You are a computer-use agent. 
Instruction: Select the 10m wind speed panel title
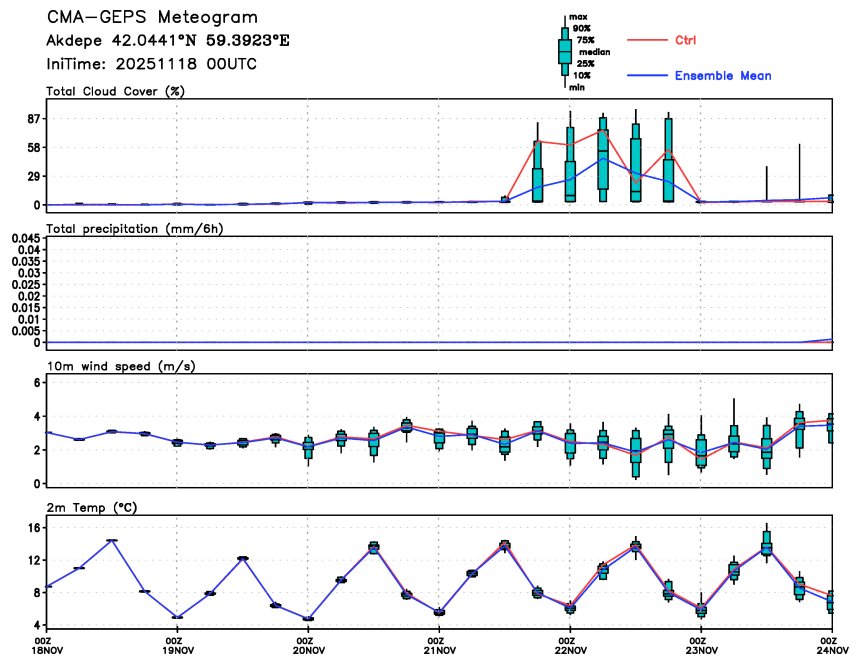pos(120,367)
